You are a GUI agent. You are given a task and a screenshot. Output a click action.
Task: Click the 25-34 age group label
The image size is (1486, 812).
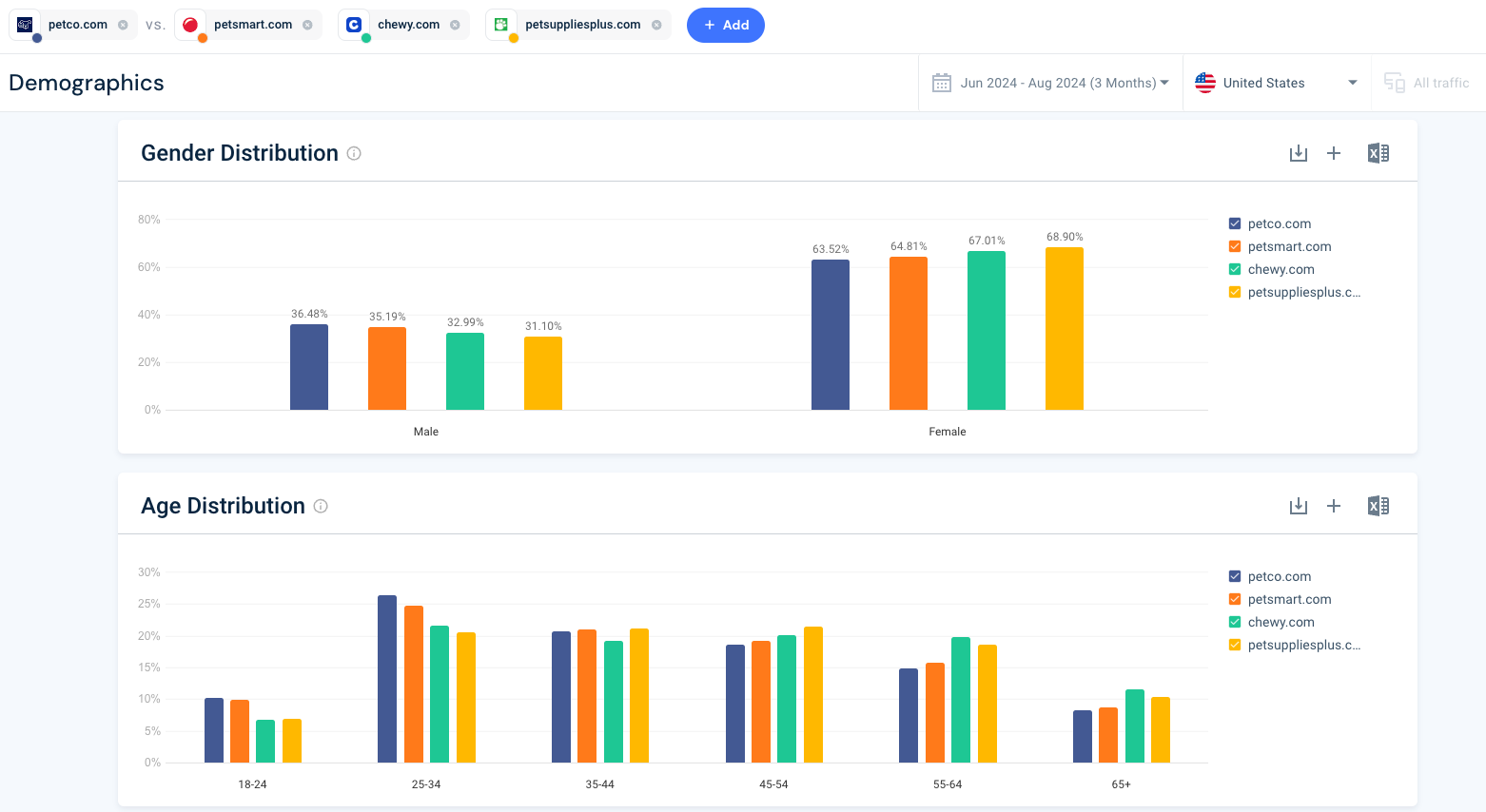[x=426, y=784]
